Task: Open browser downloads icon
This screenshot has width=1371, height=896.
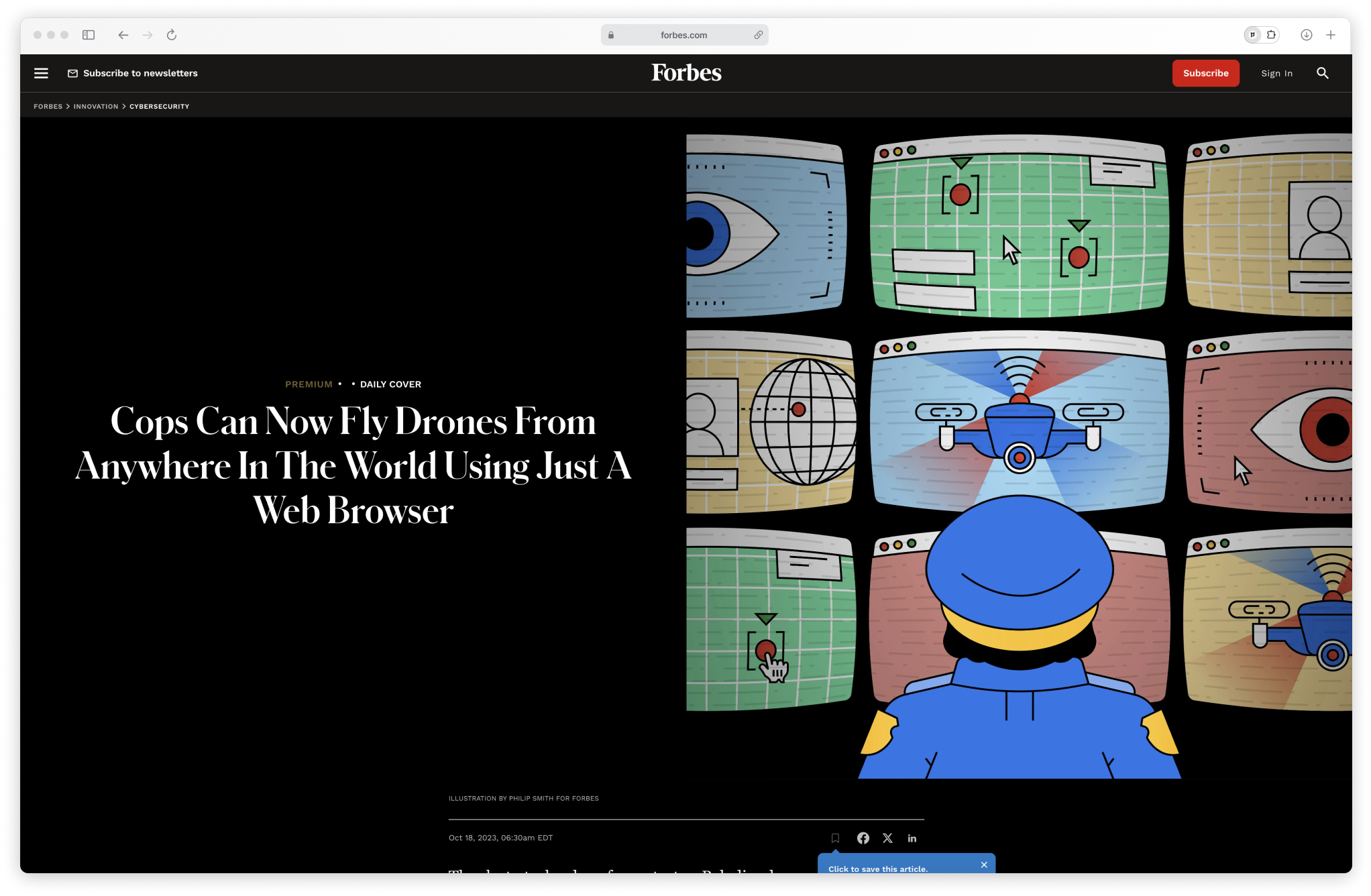Action: pos(1306,35)
